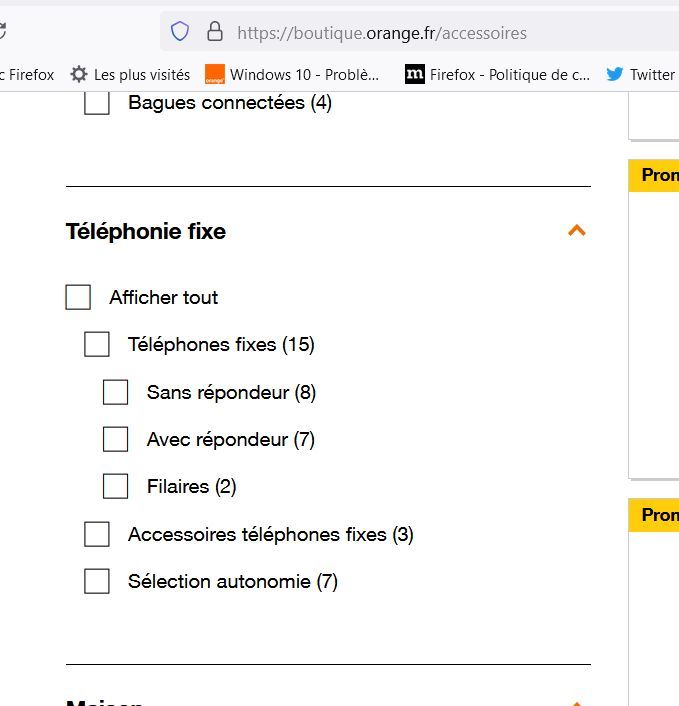This screenshot has width=679, height=706.
Task: Enable Sélection autonomie checkbox
Action: (97, 581)
